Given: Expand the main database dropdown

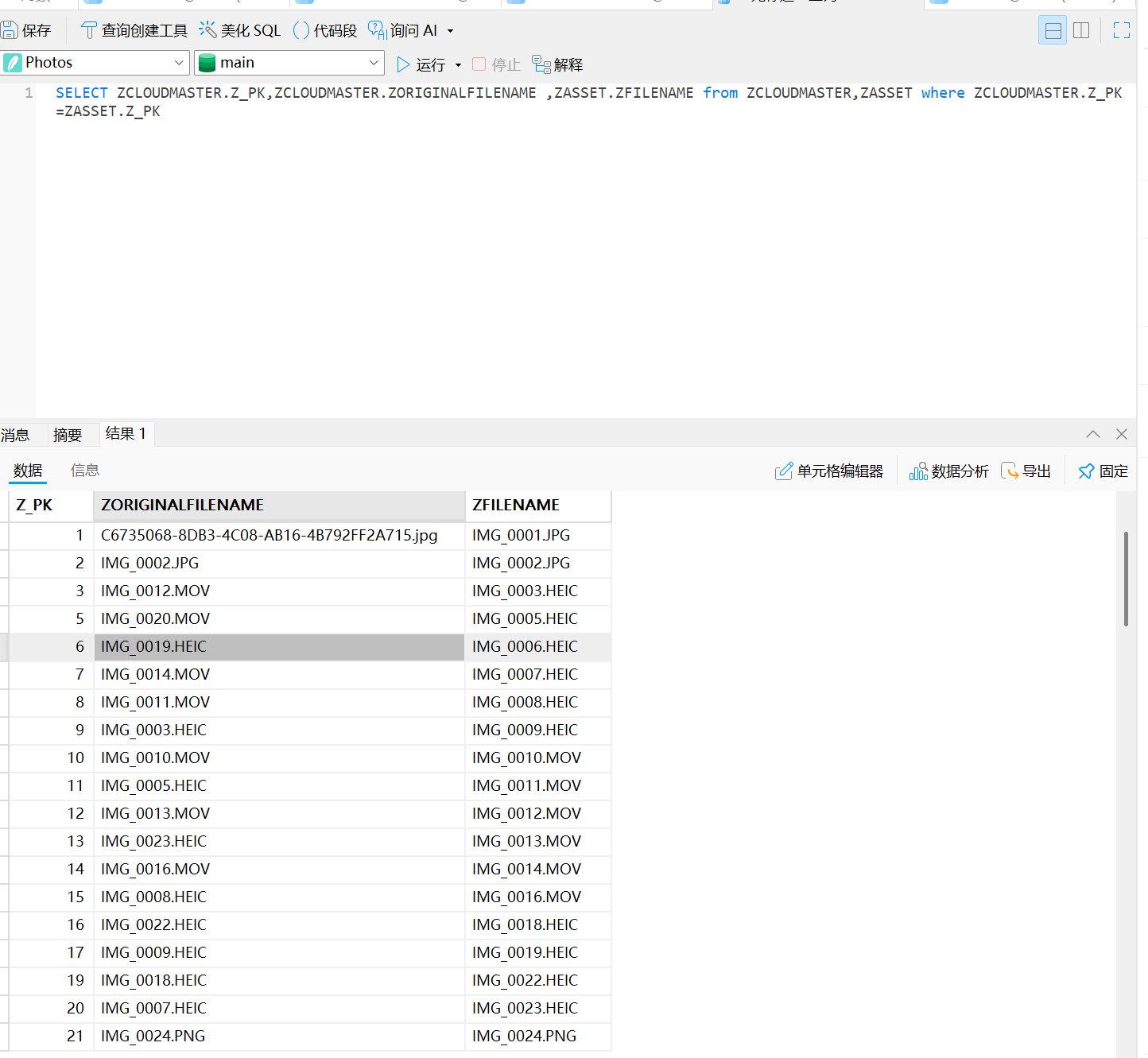Looking at the screenshot, I should click(x=374, y=63).
